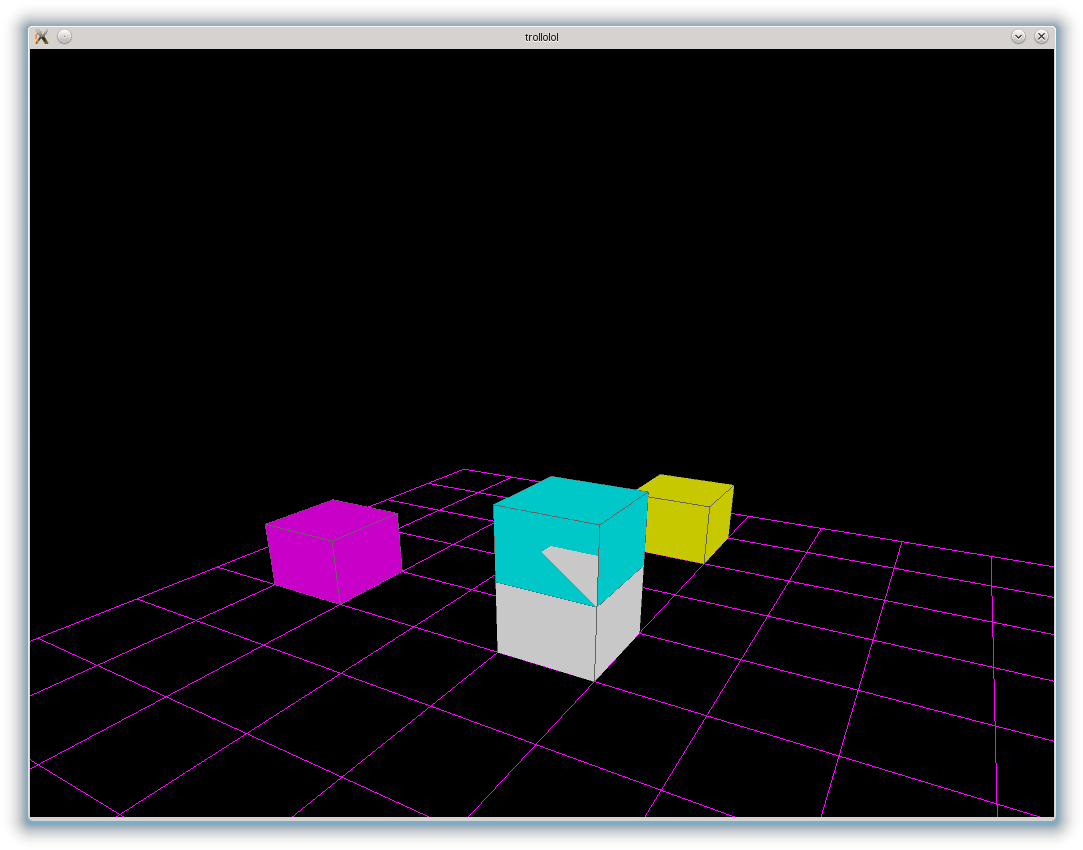1083x850 pixels.
Task: Select the magenta cube
Action: (x=333, y=551)
